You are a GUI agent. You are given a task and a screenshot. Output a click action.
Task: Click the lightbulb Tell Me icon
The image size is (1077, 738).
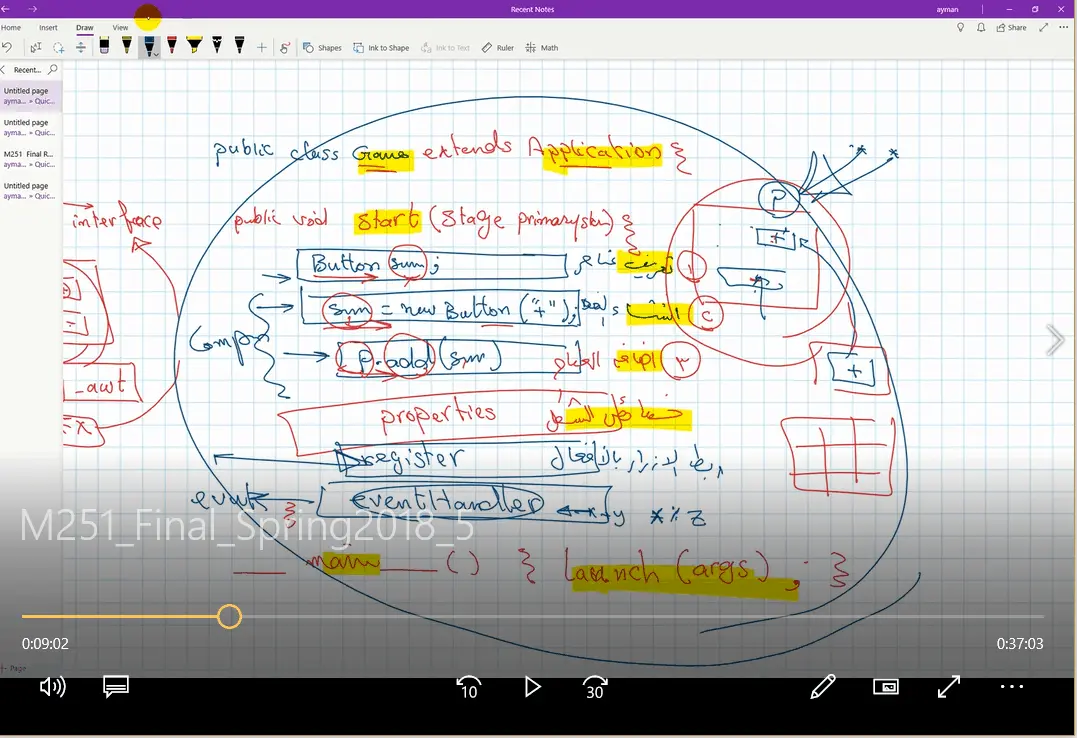click(x=960, y=27)
